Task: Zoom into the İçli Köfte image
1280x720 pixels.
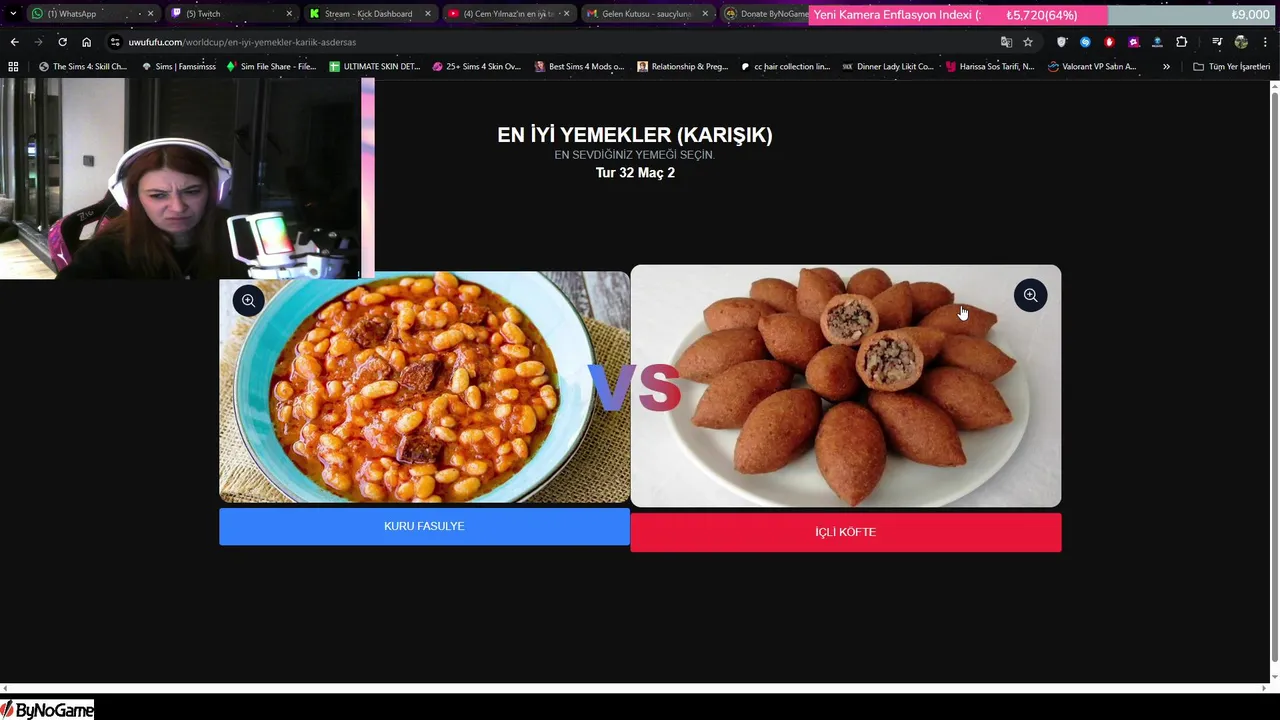Action: tap(1030, 295)
